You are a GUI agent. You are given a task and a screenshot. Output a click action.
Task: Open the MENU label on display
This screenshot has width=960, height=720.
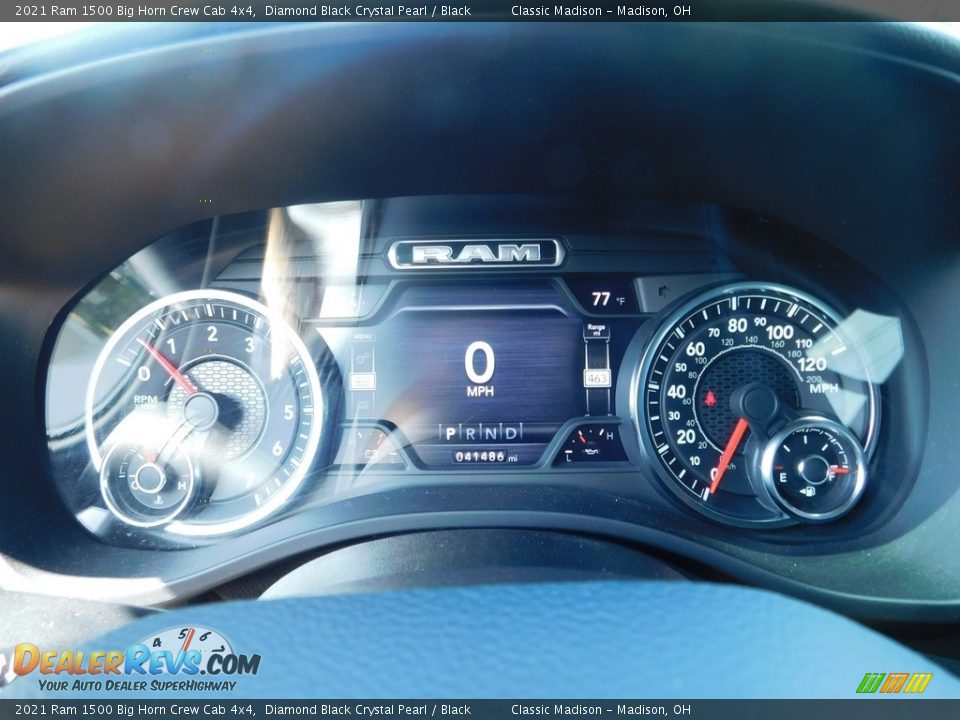tap(362, 337)
